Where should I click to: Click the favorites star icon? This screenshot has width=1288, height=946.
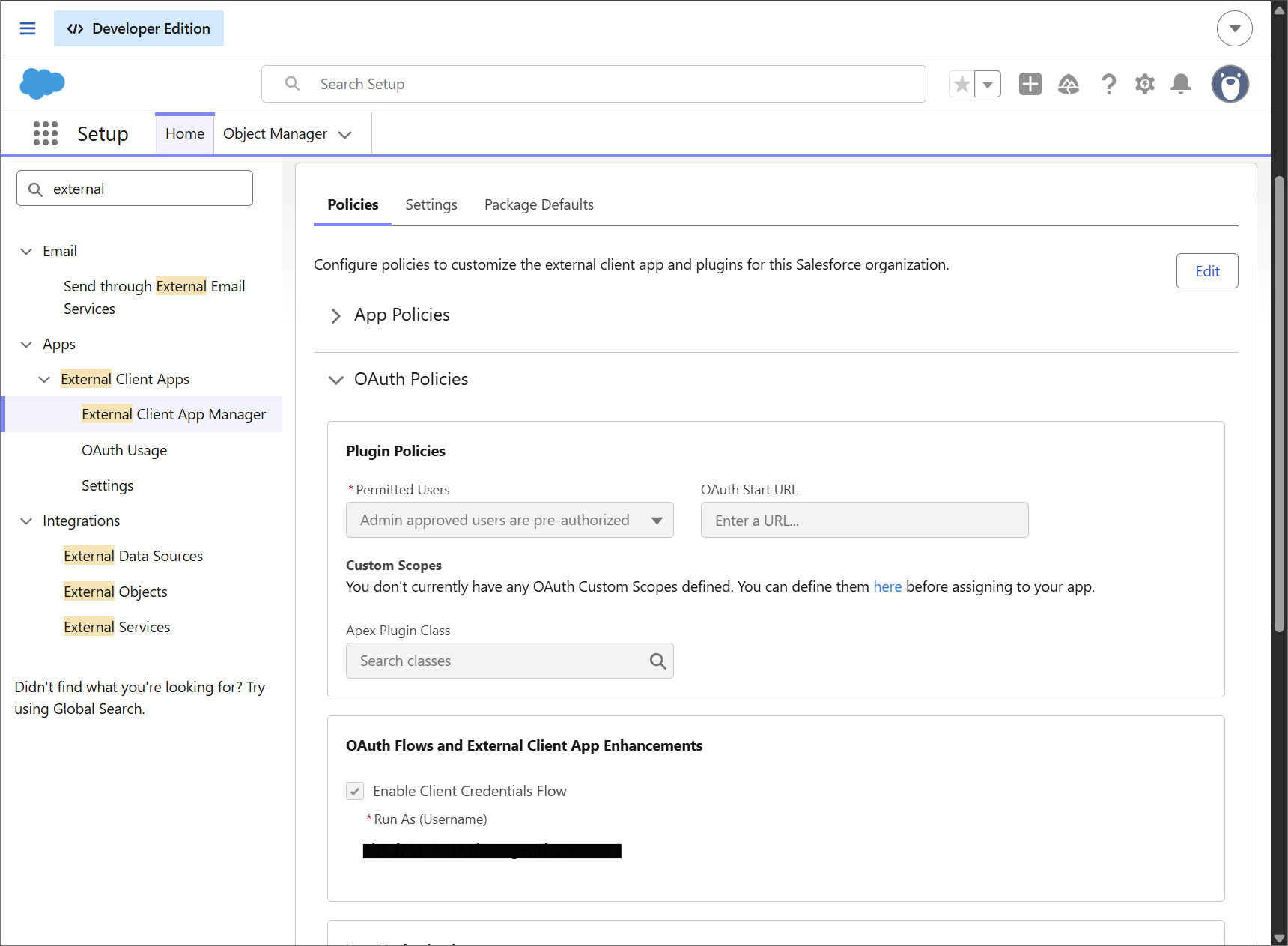962,84
